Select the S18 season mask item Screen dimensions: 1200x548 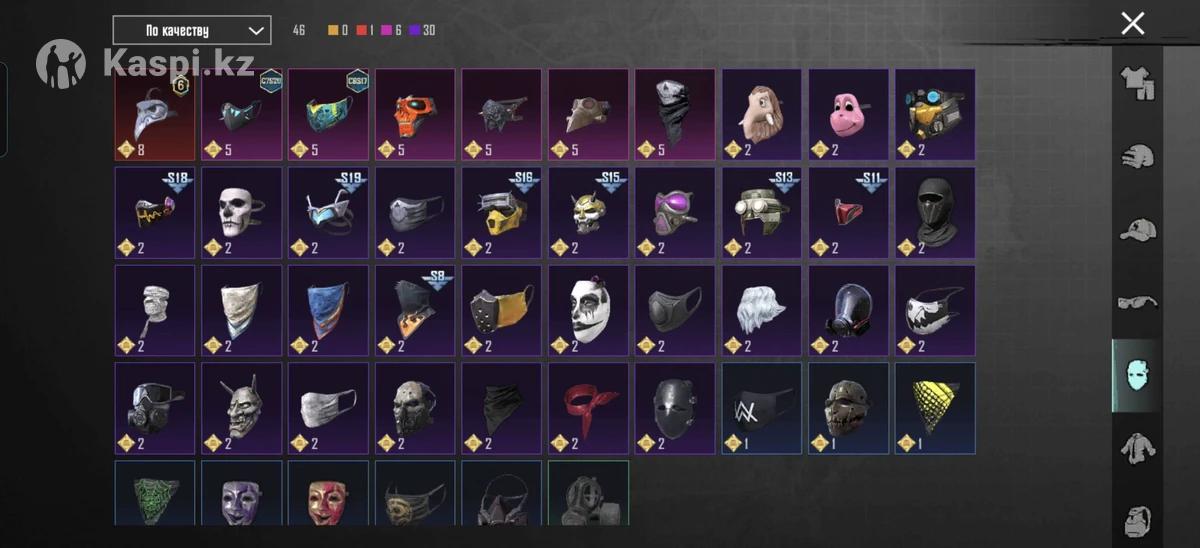155,212
